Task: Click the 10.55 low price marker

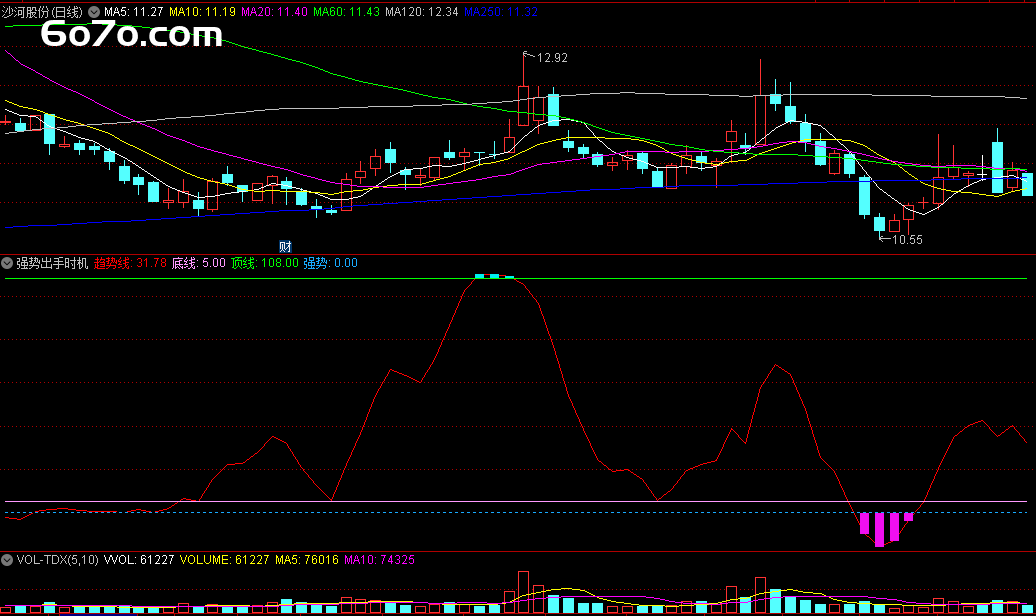Action: pyautogui.click(x=907, y=240)
